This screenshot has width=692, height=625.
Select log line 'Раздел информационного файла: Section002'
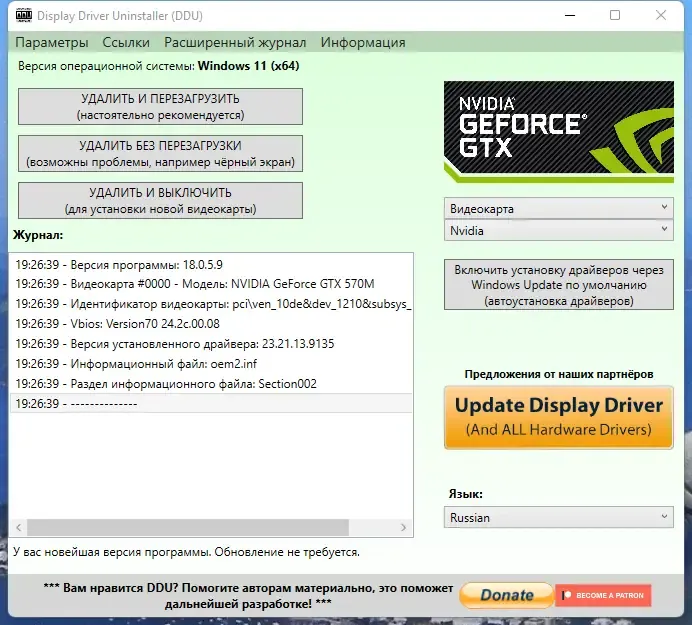pos(211,384)
